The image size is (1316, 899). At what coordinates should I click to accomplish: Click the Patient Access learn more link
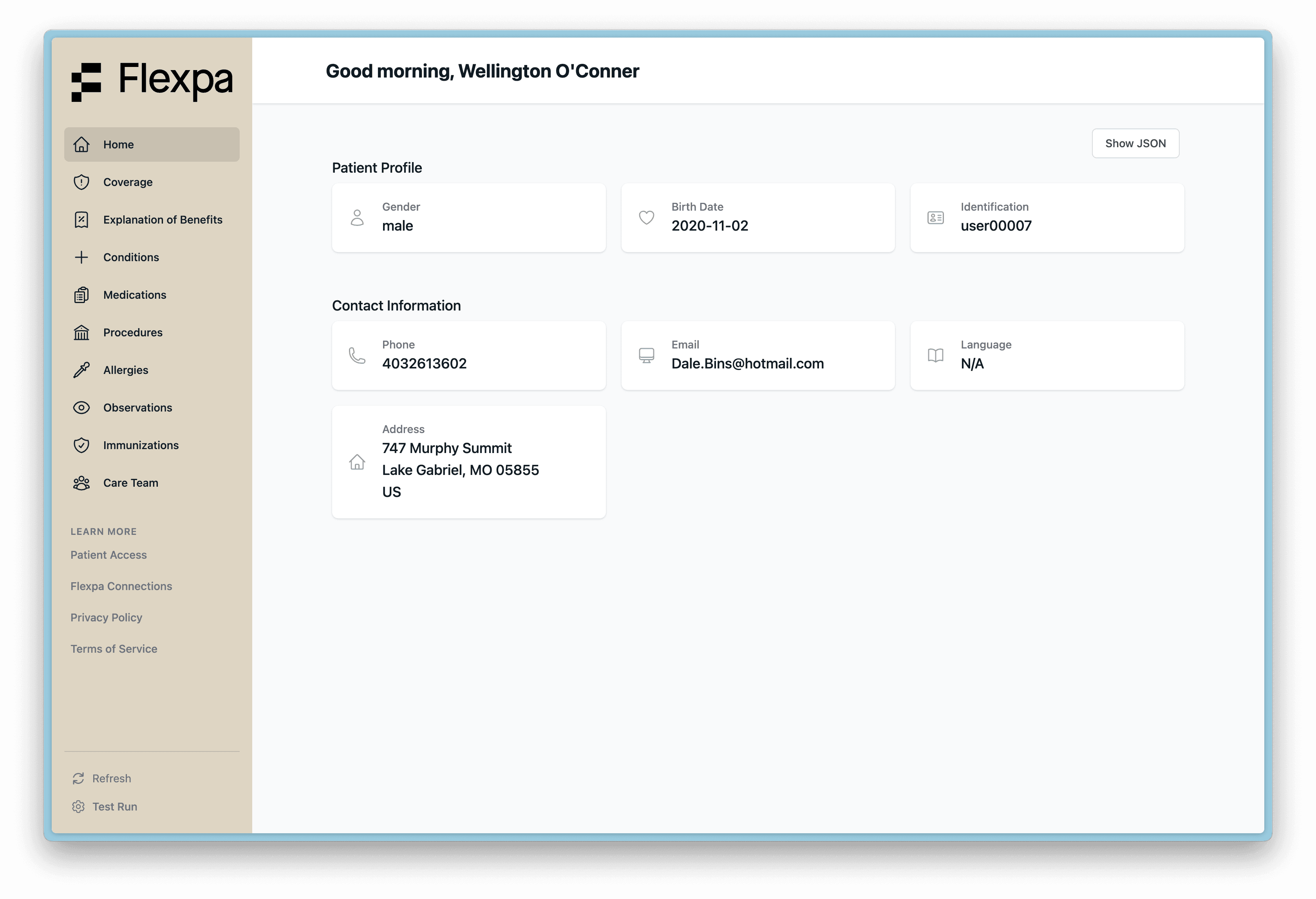[x=109, y=554]
